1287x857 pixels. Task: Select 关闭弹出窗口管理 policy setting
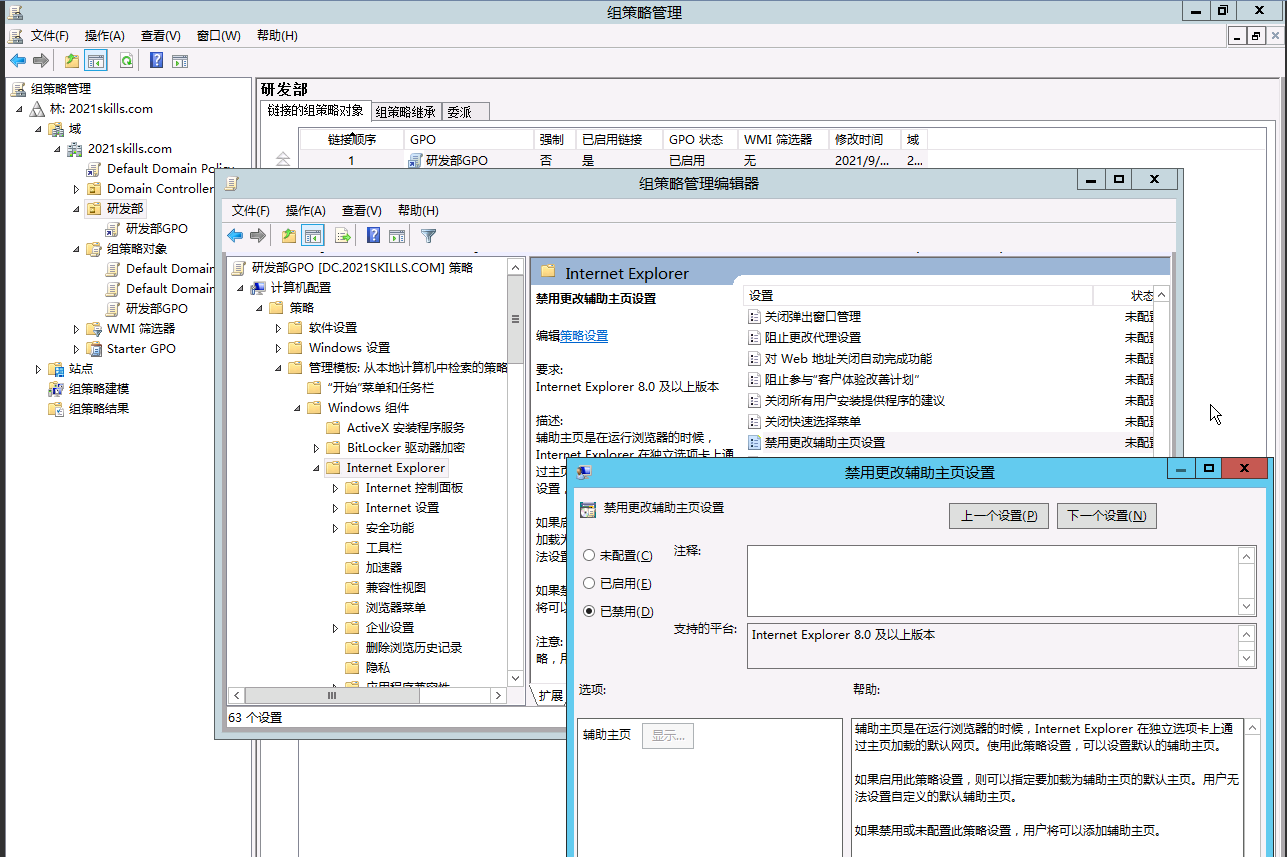[x=812, y=317]
